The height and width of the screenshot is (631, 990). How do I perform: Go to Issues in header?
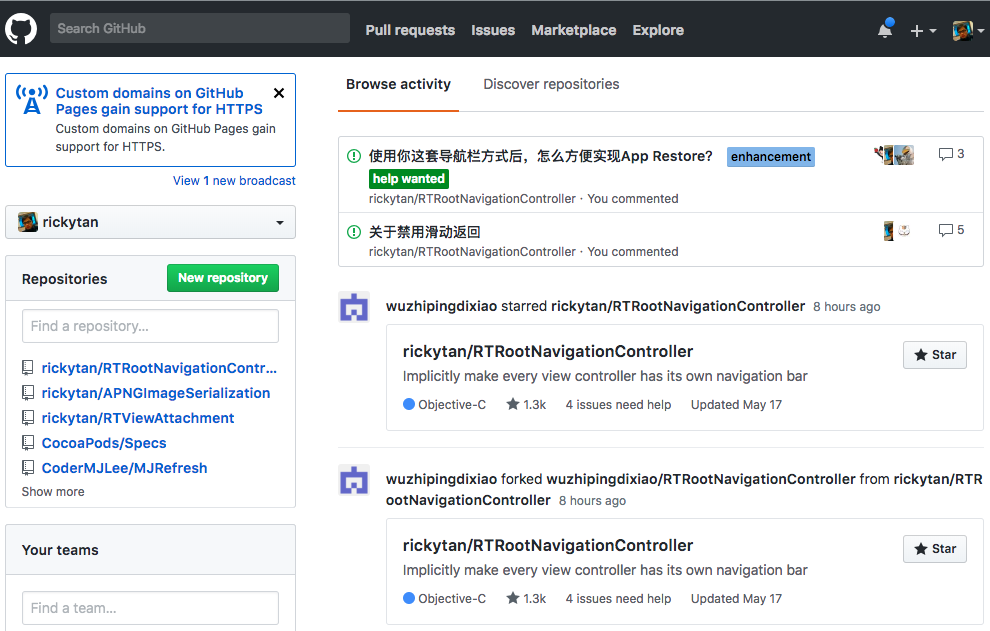coord(492,30)
